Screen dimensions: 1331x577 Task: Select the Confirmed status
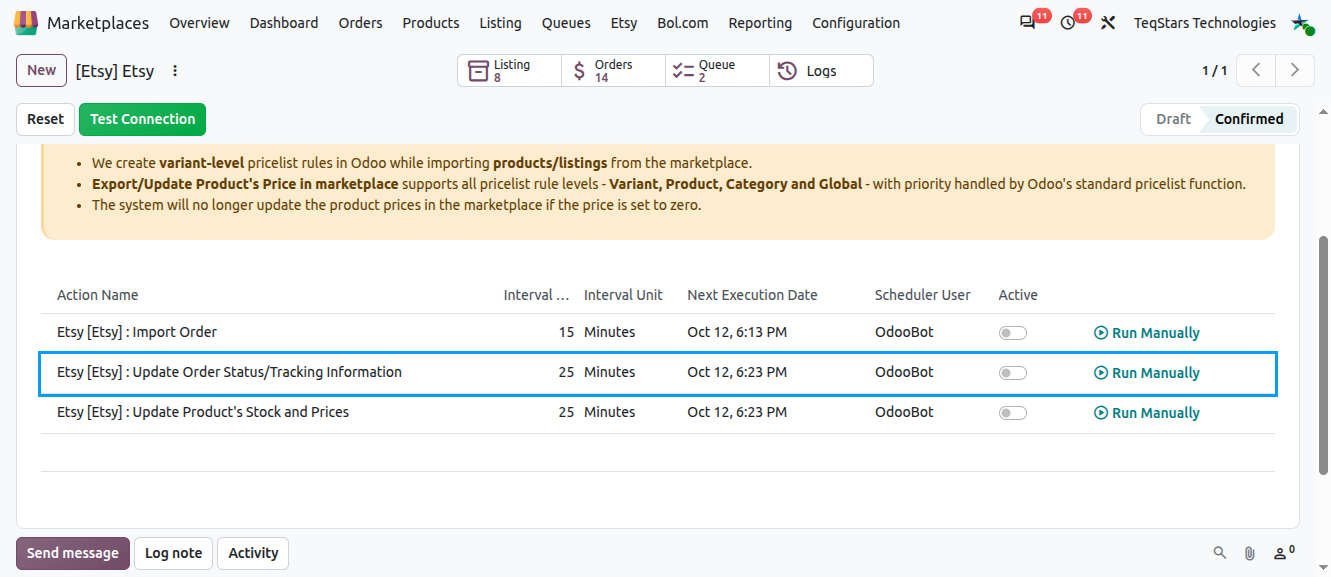(x=1249, y=119)
